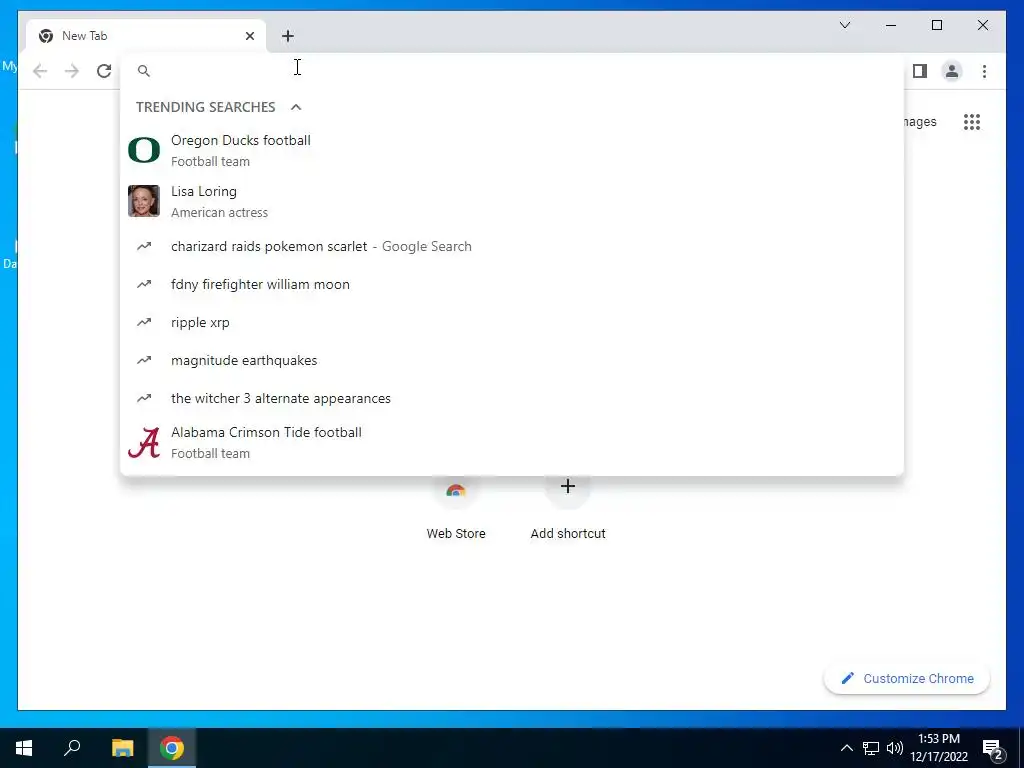Click the trending arrow beside magnitude earthquakes
This screenshot has height=768, width=1024.
144,360
